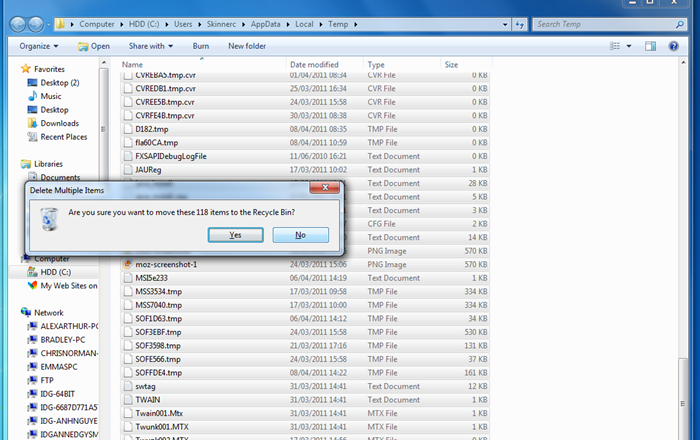The height and width of the screenshot is (440, 700).
Task: Select Computer in the address breadcrumb
Action: point(97,24)
